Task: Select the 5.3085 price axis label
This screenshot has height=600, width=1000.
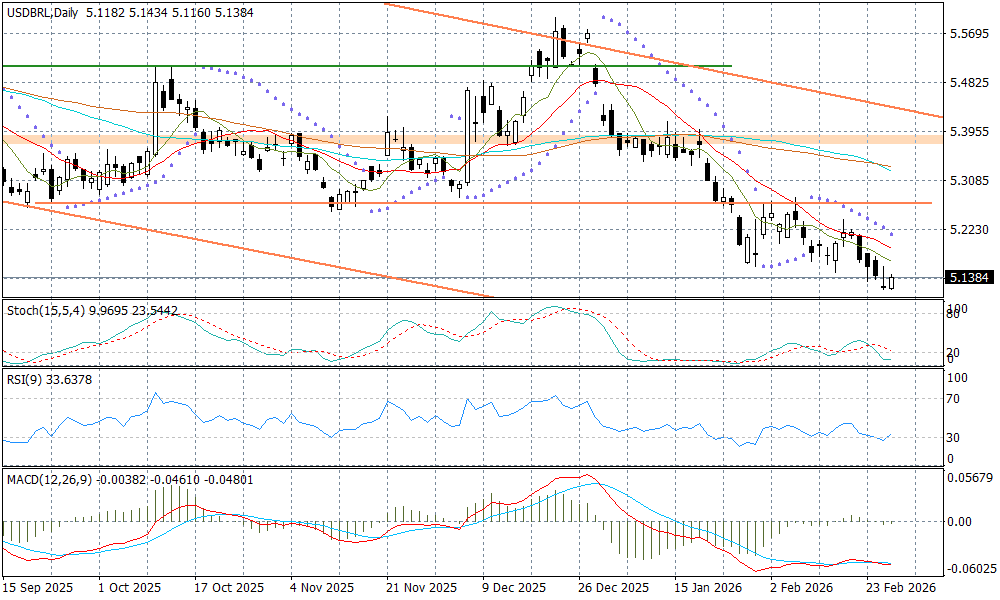Action: point(967,181)
